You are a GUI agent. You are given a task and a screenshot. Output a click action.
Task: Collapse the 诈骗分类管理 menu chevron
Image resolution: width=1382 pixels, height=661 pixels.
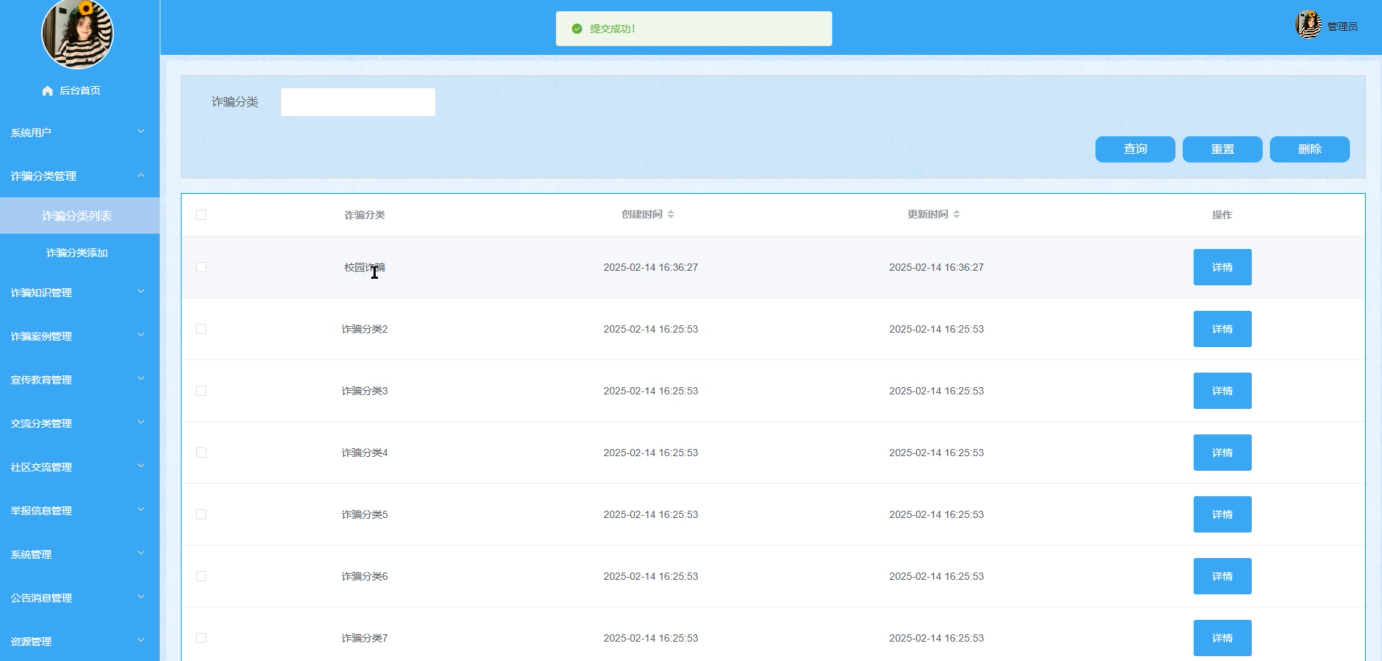[x=141, y=176]
